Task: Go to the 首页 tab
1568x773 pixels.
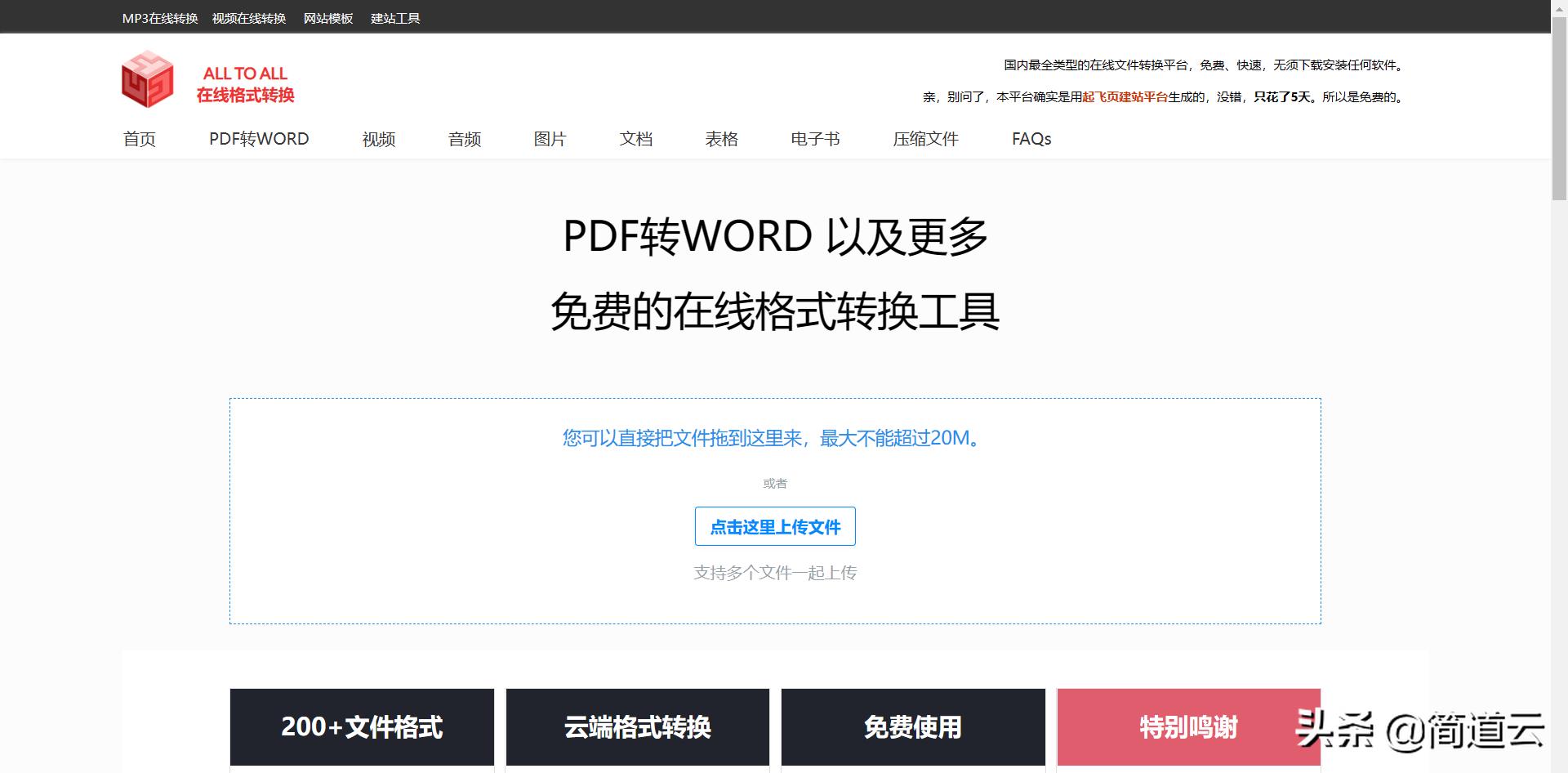Action: point(138,139)
